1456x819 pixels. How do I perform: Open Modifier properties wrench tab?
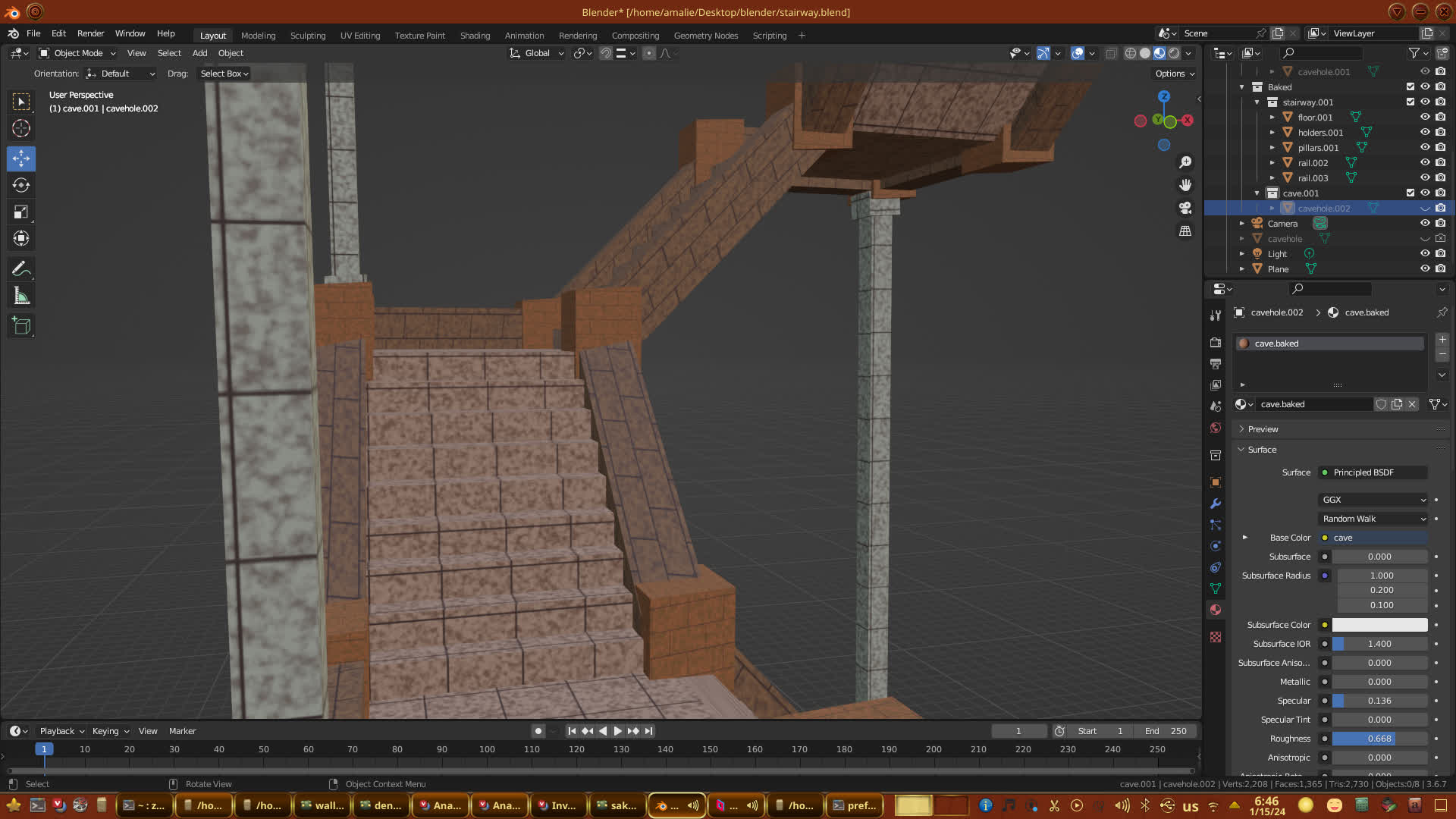(1216, 504)
